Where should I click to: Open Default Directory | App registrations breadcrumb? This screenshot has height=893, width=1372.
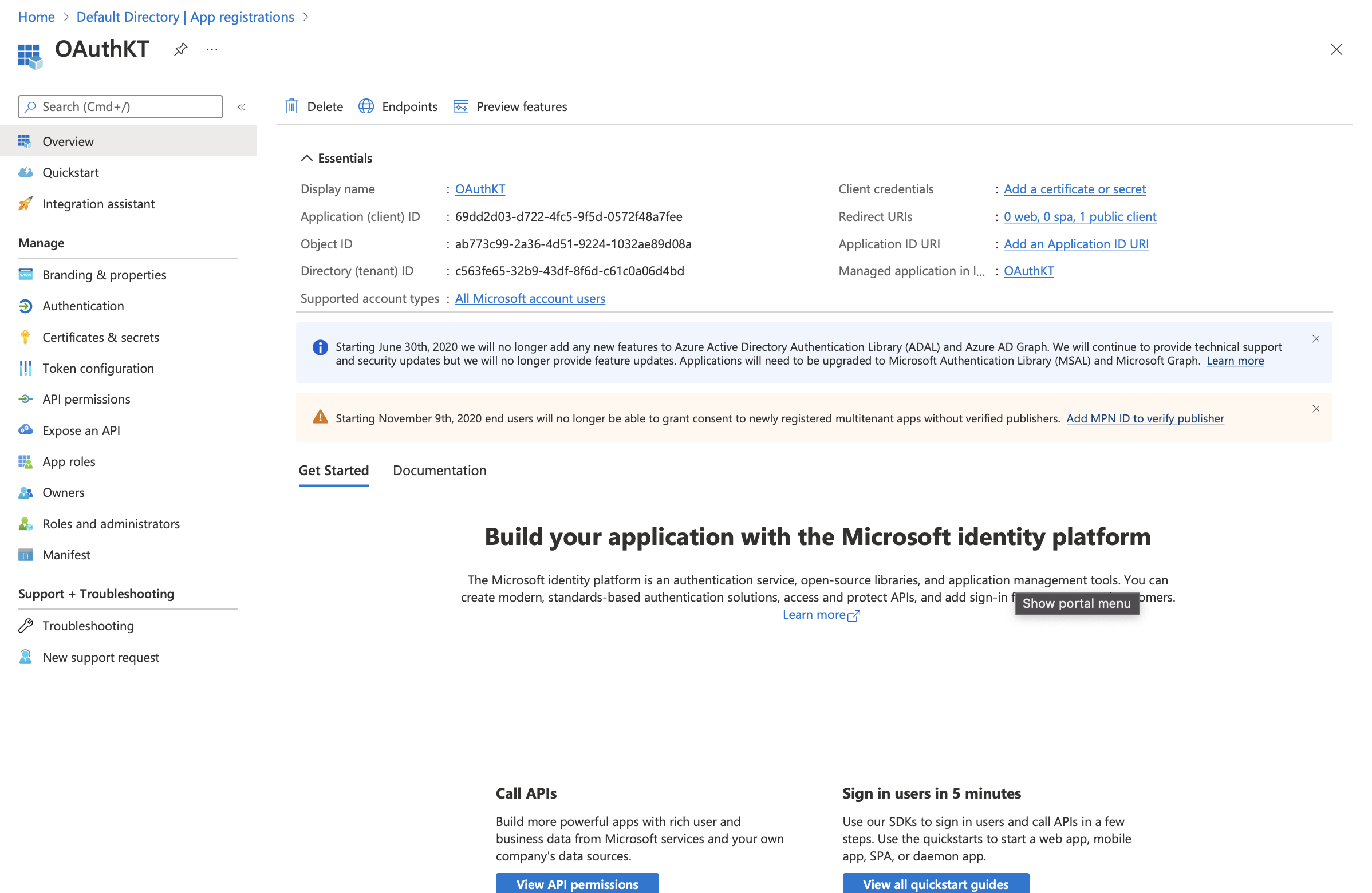tap(185, 17)
